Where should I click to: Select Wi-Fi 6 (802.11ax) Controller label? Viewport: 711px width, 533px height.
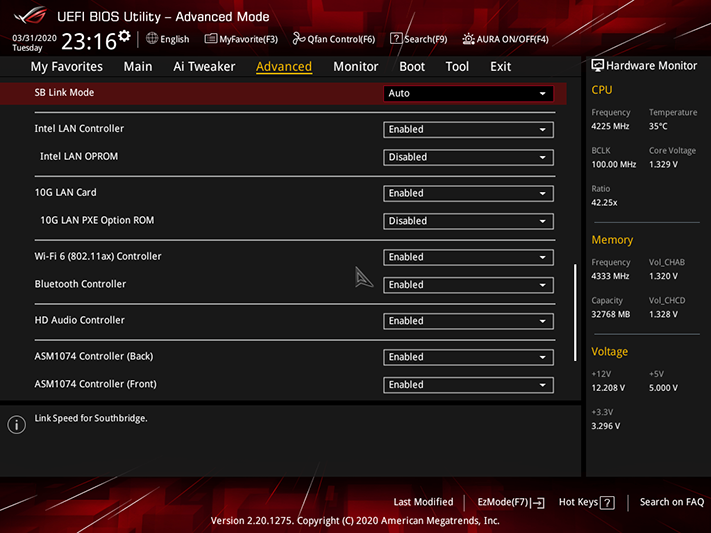pos(98,257)
